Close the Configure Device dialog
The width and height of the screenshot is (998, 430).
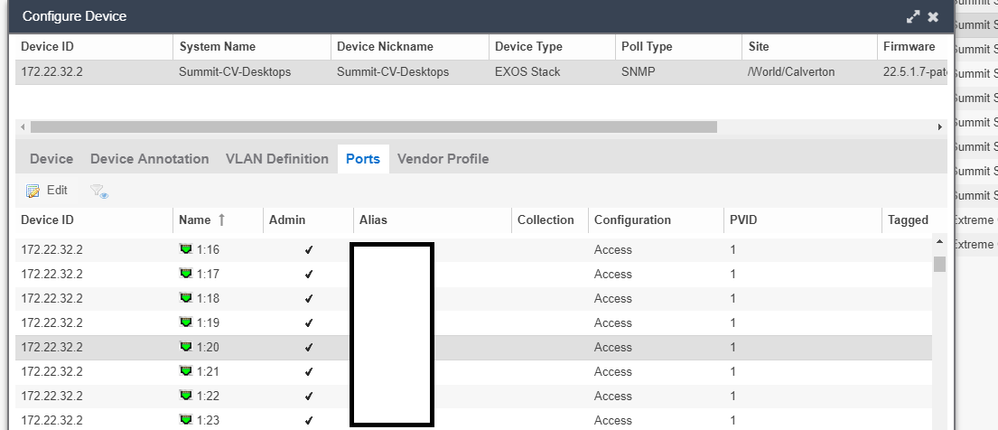pos(933,17)
